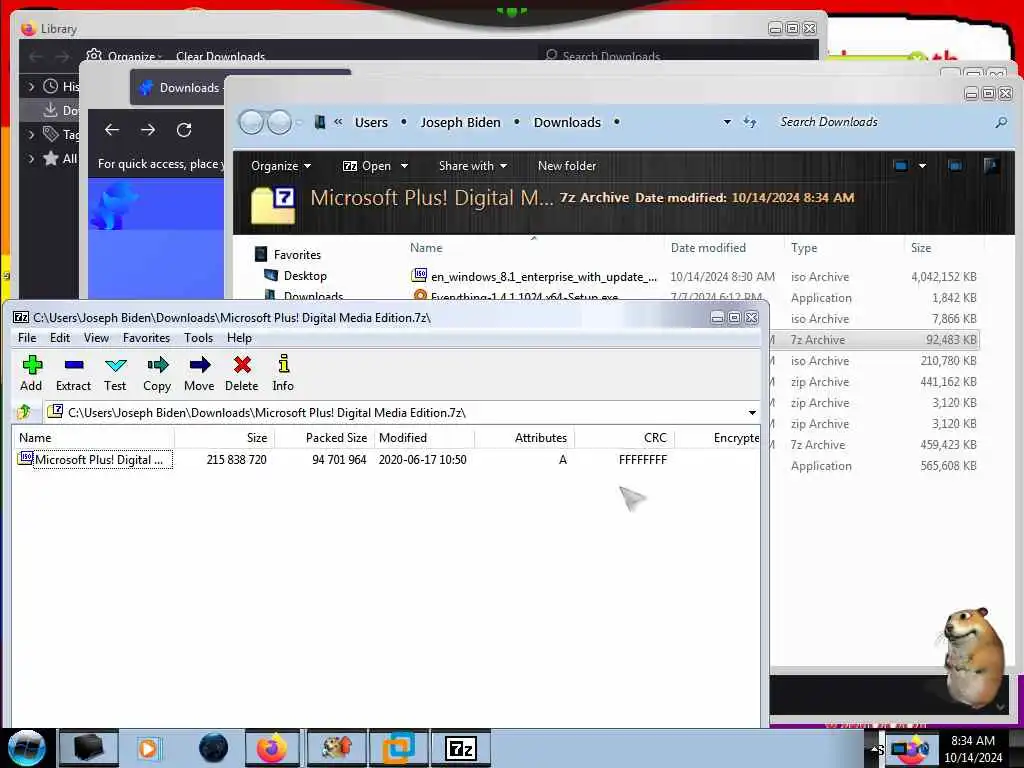This screenshot has width=1024, height=768.
Task: Click the 7-Zip address path field
Action: [395, 413]
